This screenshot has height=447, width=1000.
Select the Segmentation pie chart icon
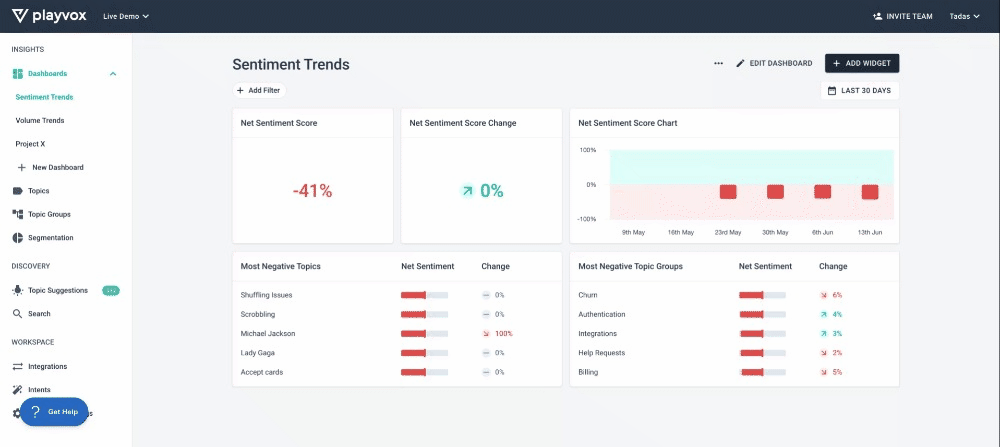point(17,238)
